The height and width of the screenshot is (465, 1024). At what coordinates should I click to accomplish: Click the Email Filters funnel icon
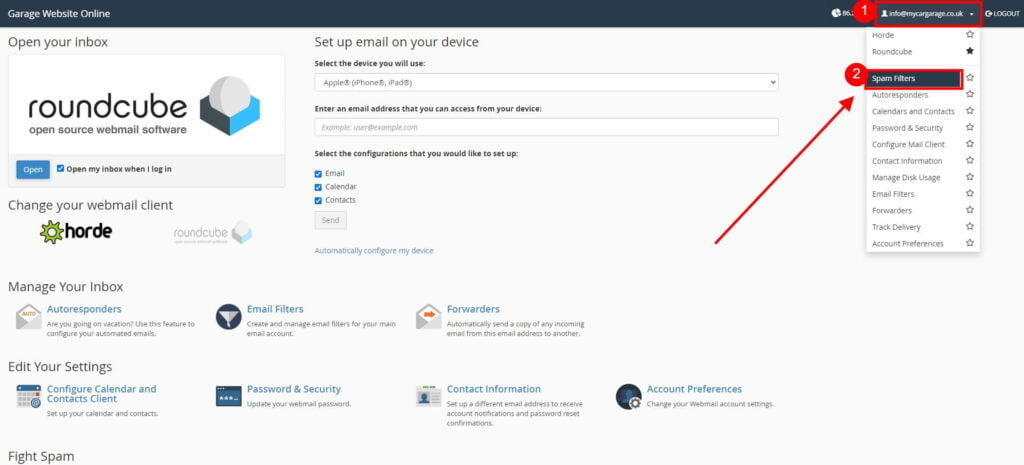(x=229, y=317)
